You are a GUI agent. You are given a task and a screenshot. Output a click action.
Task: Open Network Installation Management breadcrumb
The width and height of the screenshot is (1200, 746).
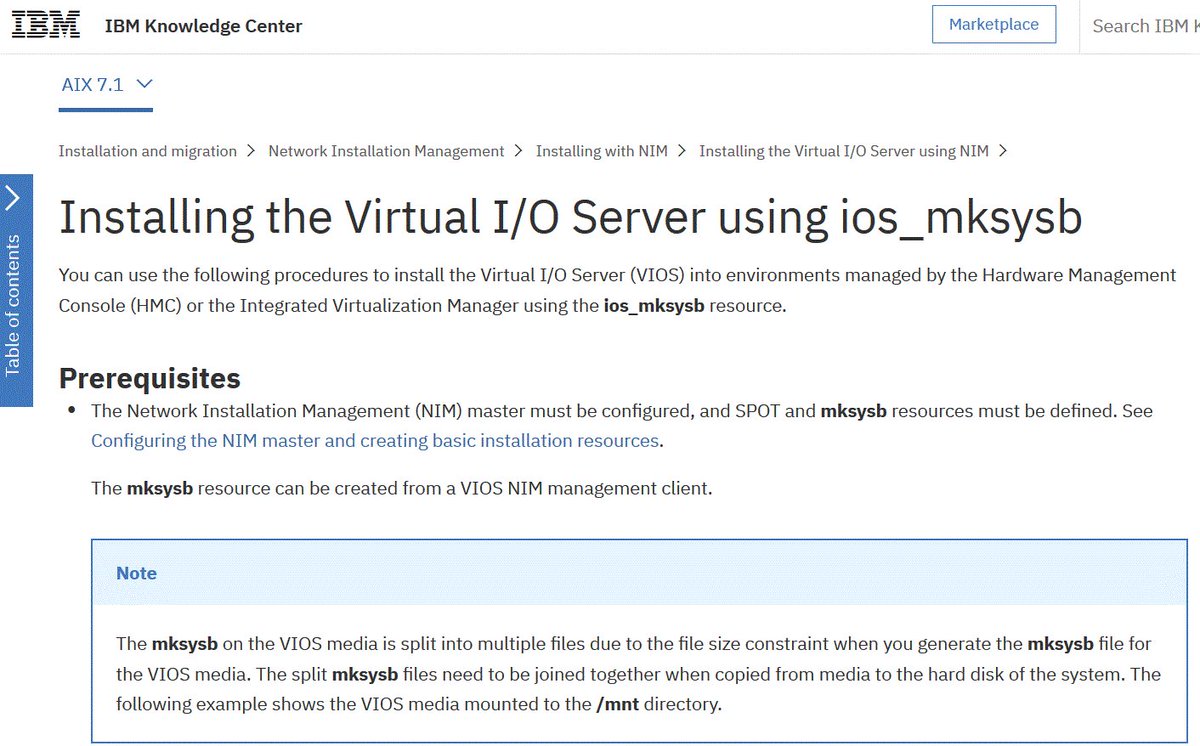click(386, 151)
